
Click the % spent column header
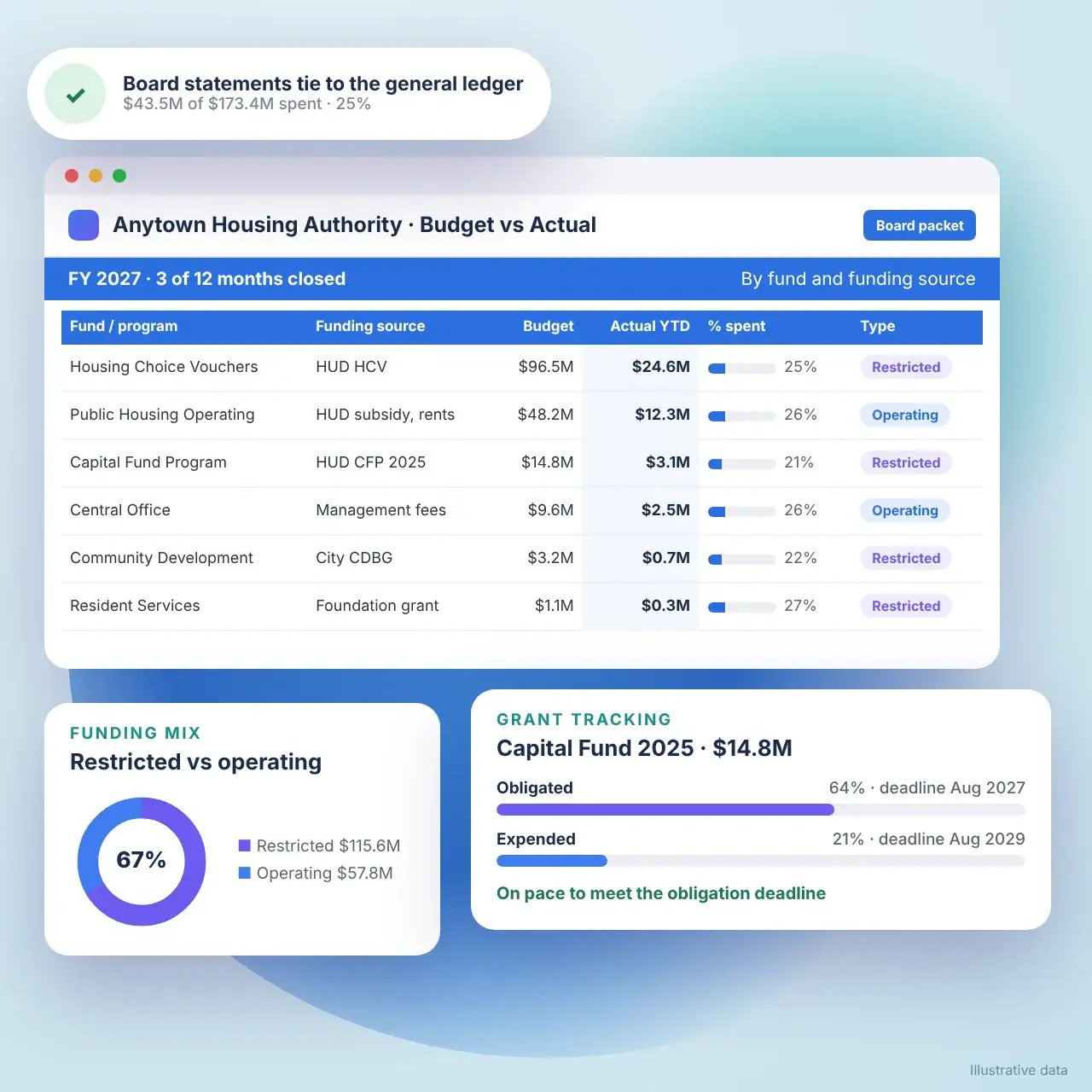point(736,326)
